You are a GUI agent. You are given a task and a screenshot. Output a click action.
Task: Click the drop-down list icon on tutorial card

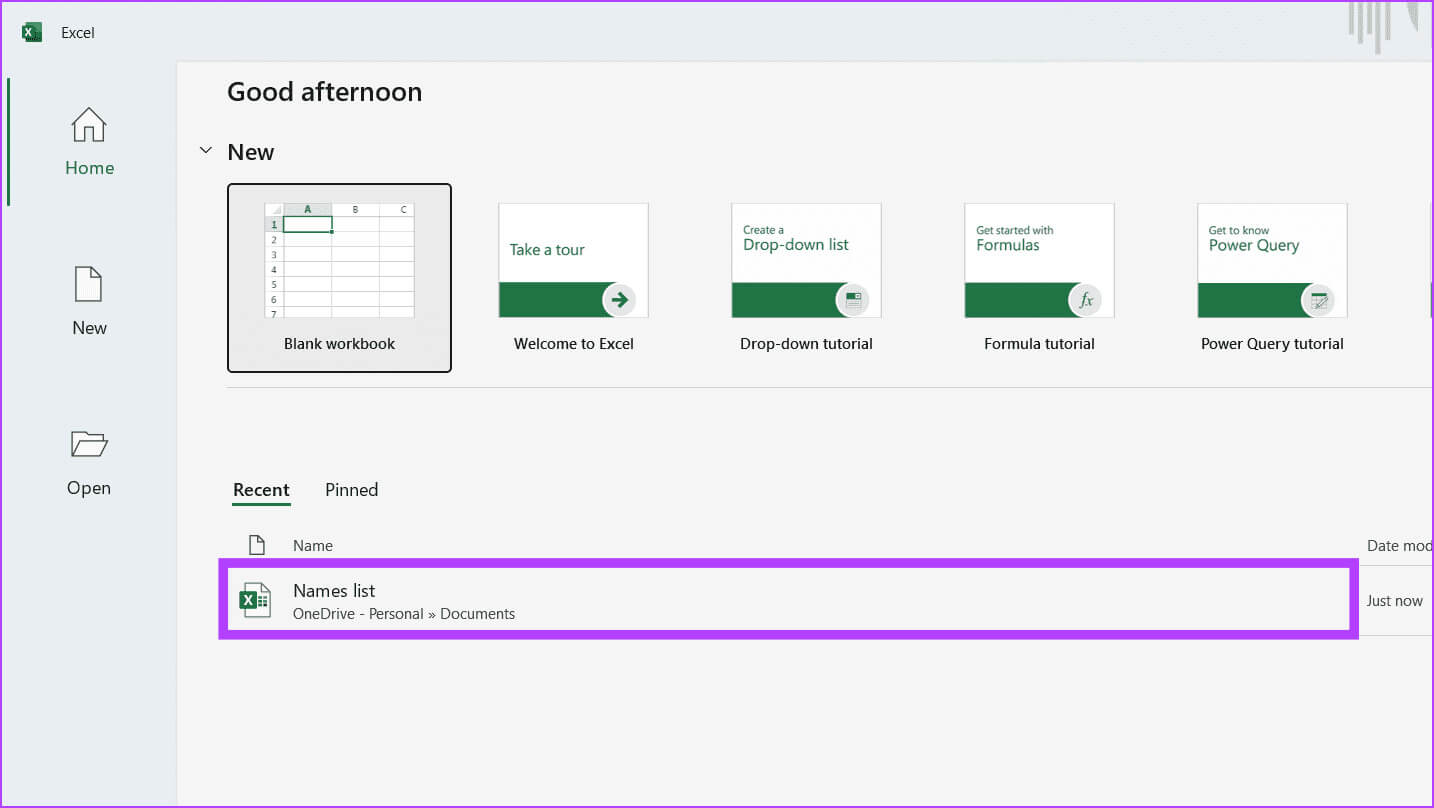pos(852,299)
